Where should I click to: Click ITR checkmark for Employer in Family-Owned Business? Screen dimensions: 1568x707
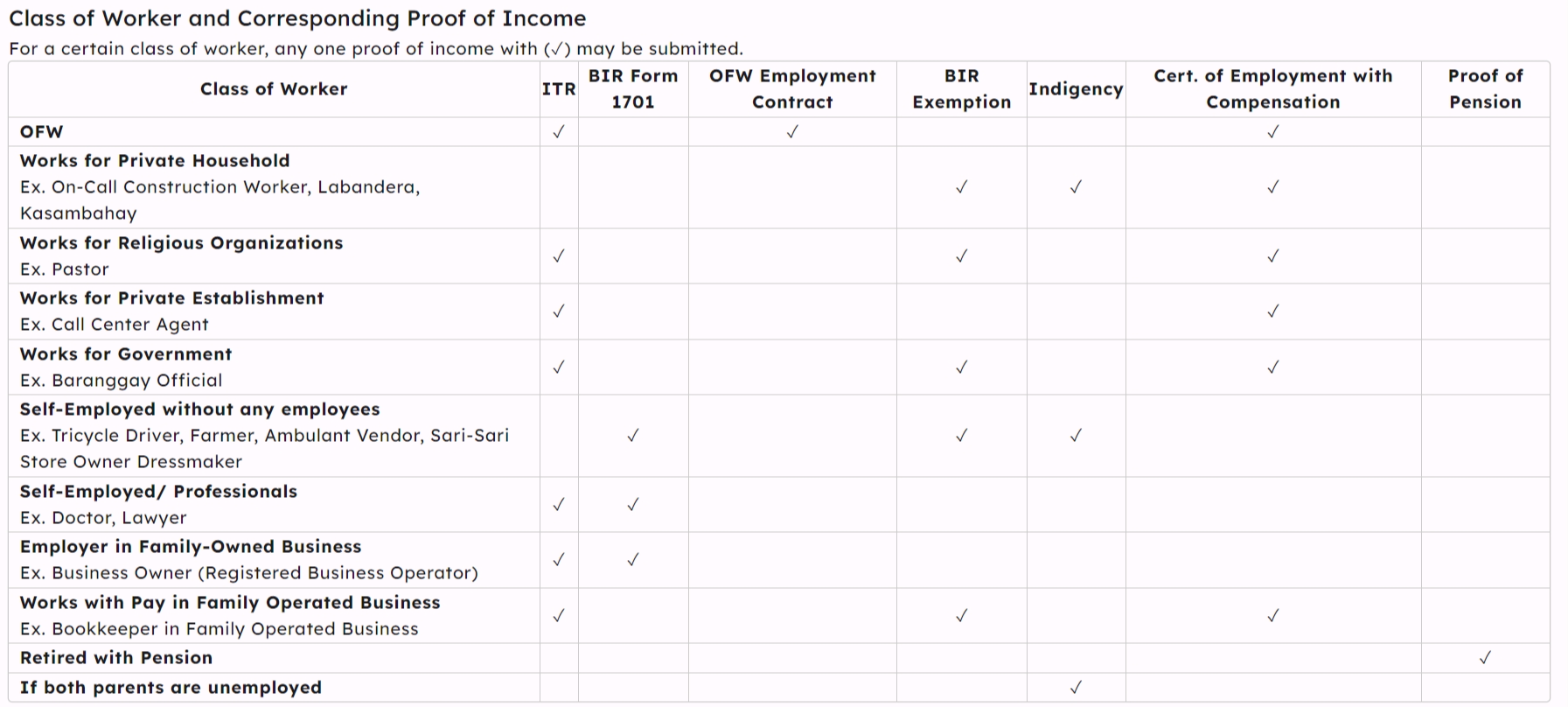tap(559, 560)
